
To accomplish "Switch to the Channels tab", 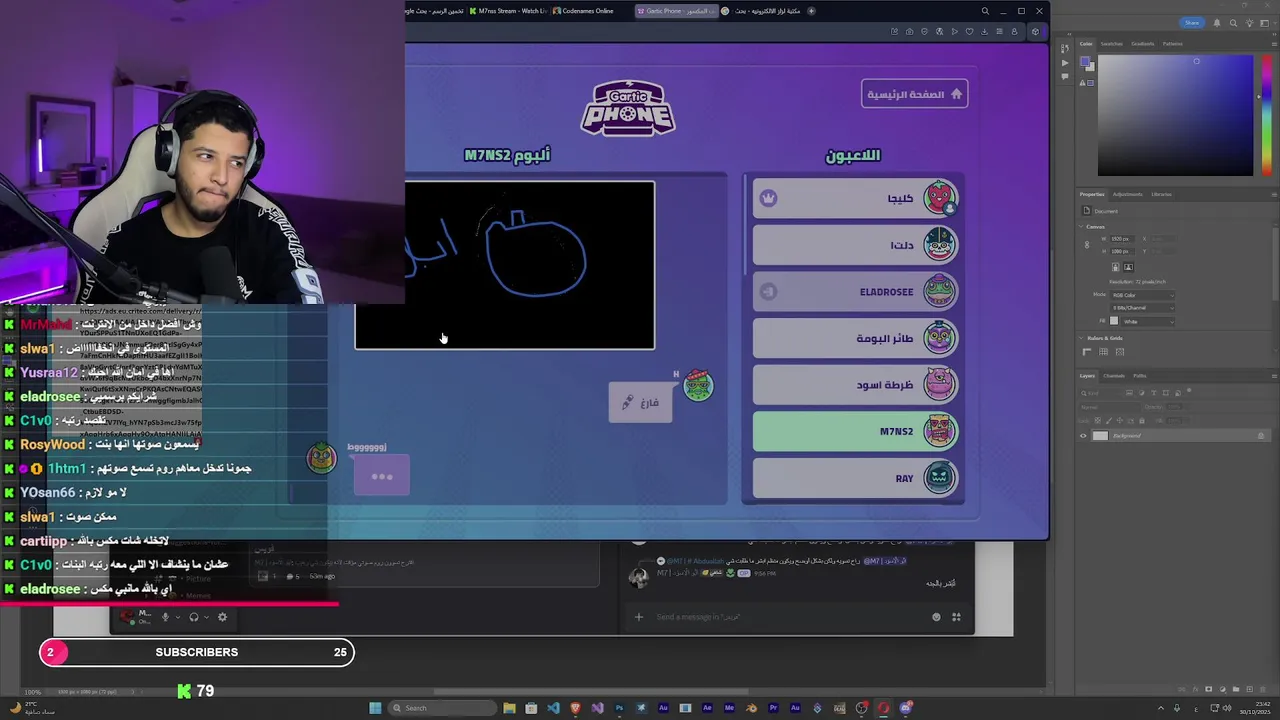I will [x=1114, y=376].
